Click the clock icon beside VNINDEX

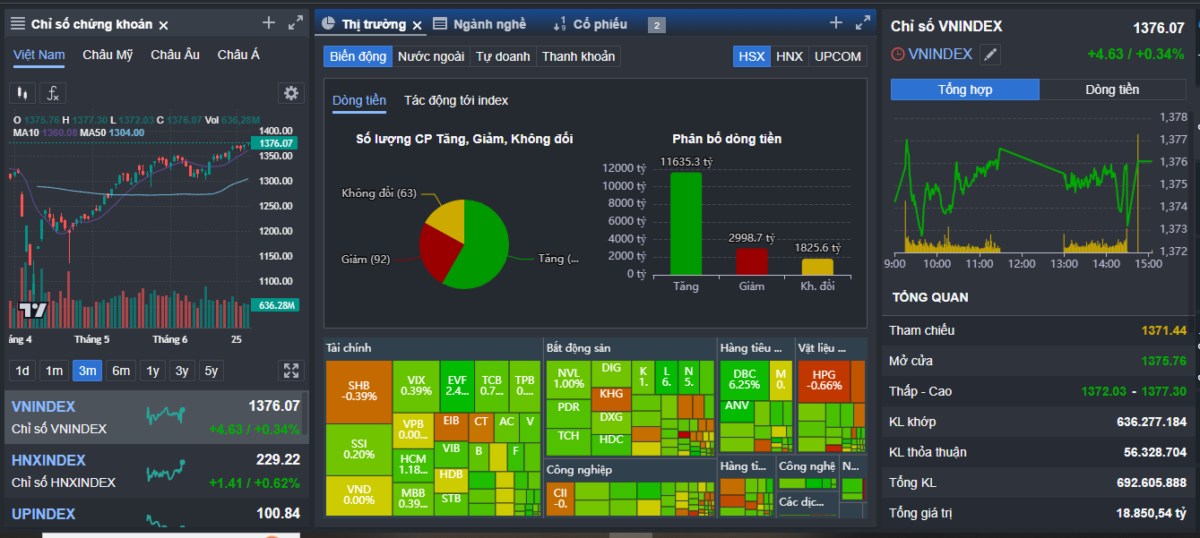(897, 54)
